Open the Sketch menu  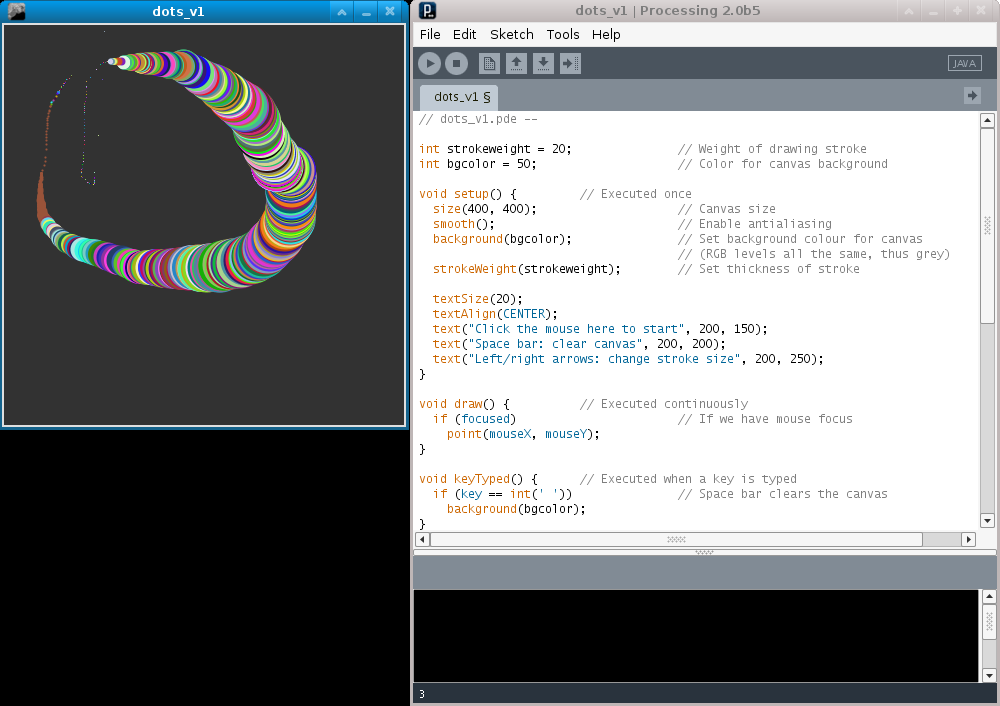pos(511,34)
